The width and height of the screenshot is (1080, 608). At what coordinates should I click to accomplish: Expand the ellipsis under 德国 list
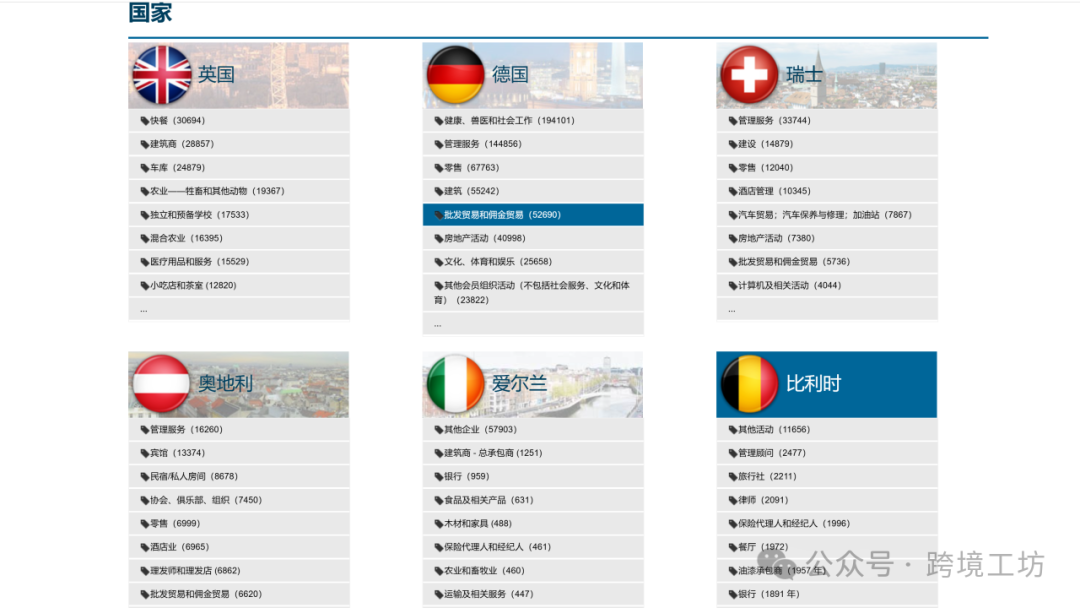[438, 324]
